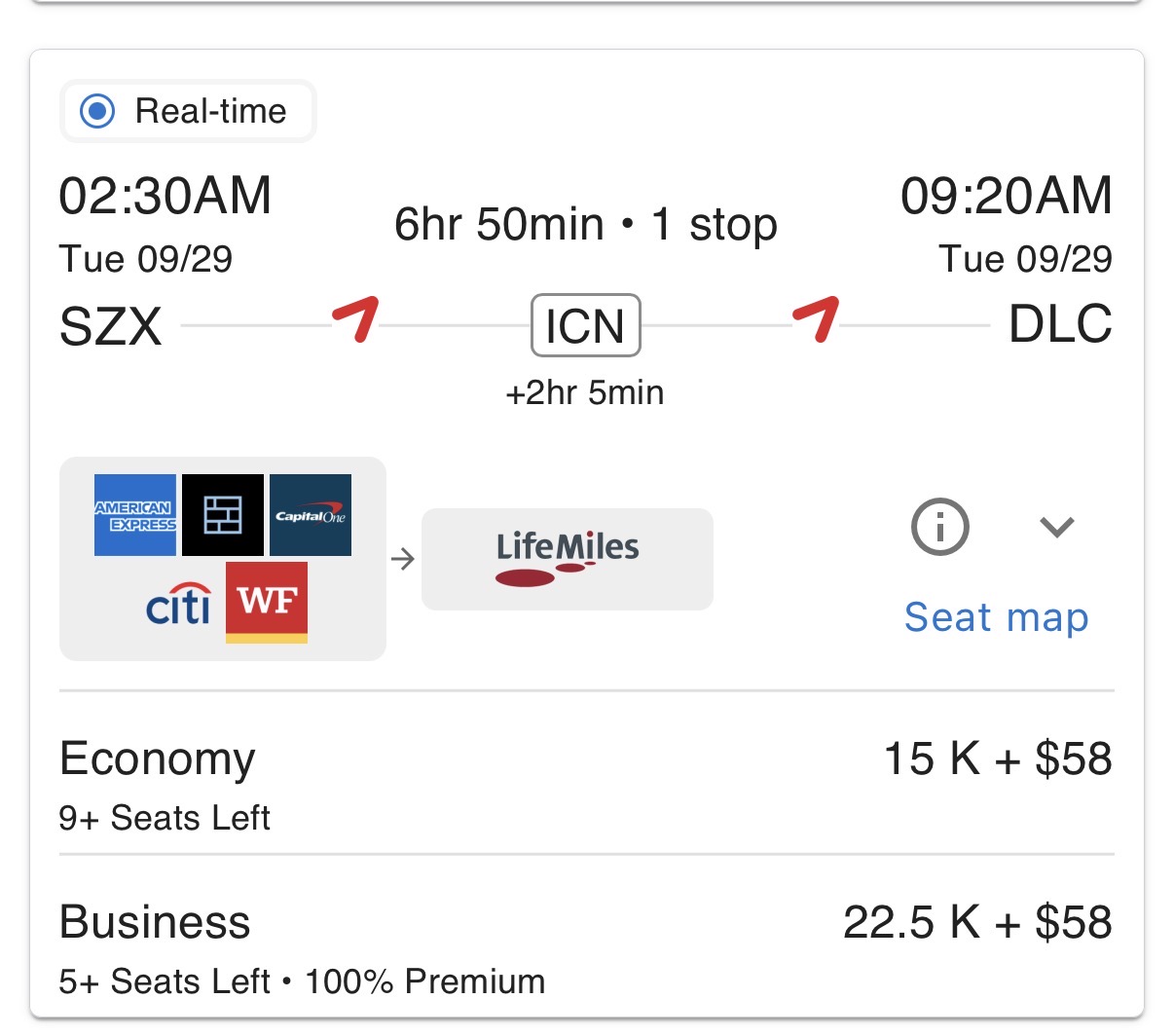
Task: Click the ICN layover stop badge
Action: click(586, 325)
